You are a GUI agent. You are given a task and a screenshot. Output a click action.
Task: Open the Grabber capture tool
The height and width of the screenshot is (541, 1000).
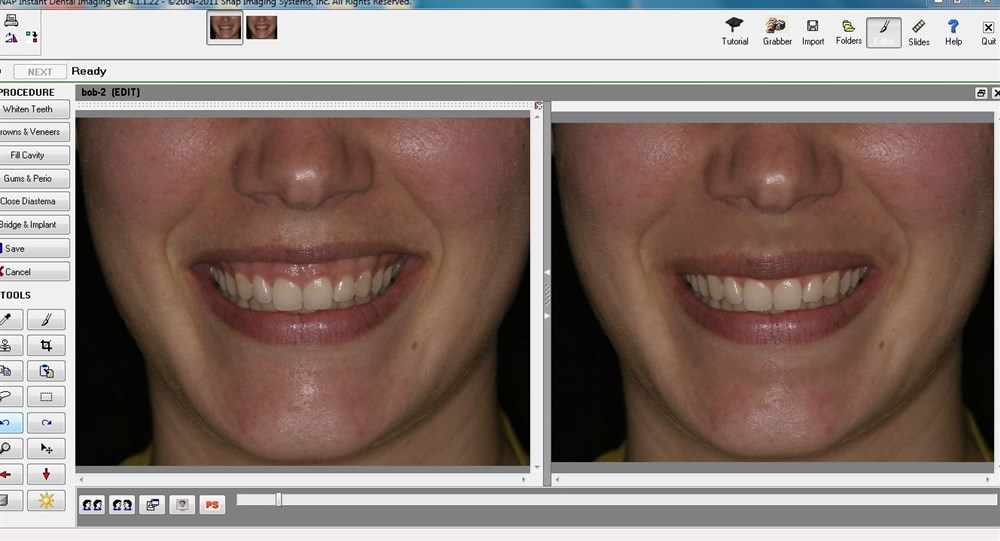click(777, 32)
